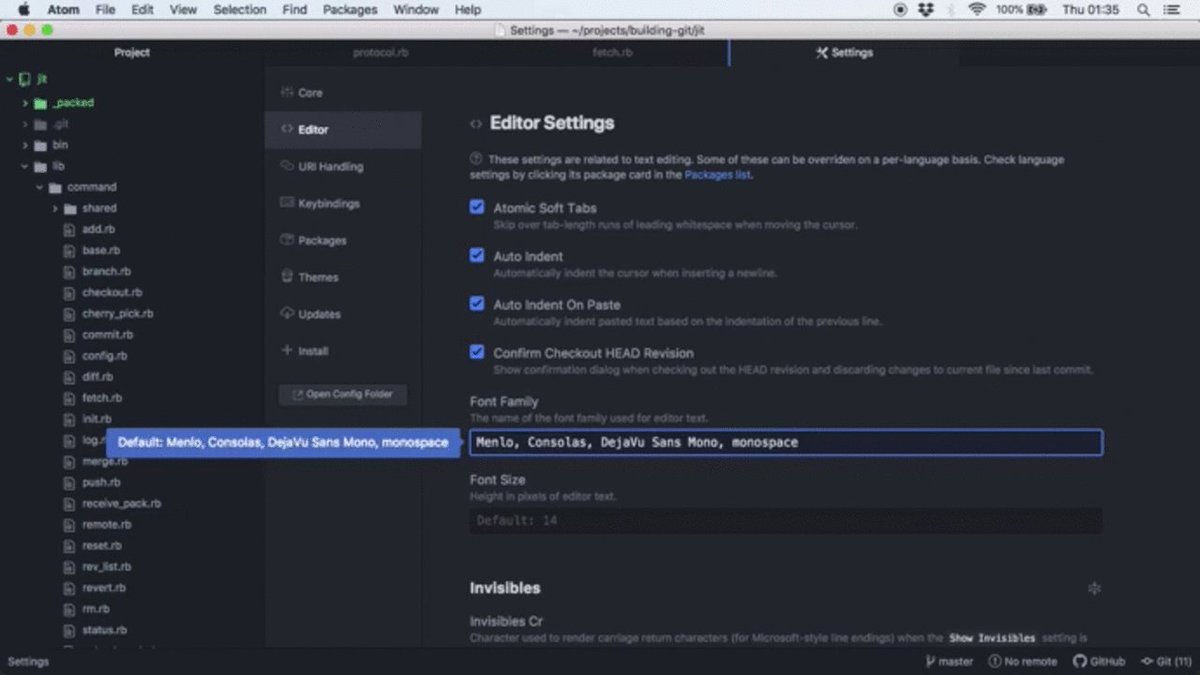Click the _packed folder icon

pos(41,103)
